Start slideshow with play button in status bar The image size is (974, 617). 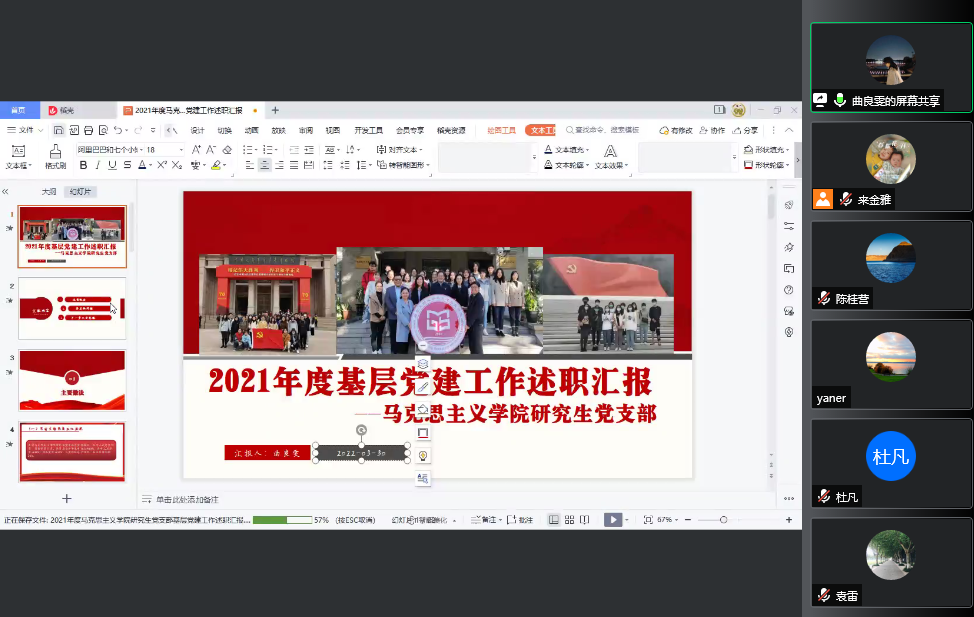pyautogui.click(x=612, y=520)
